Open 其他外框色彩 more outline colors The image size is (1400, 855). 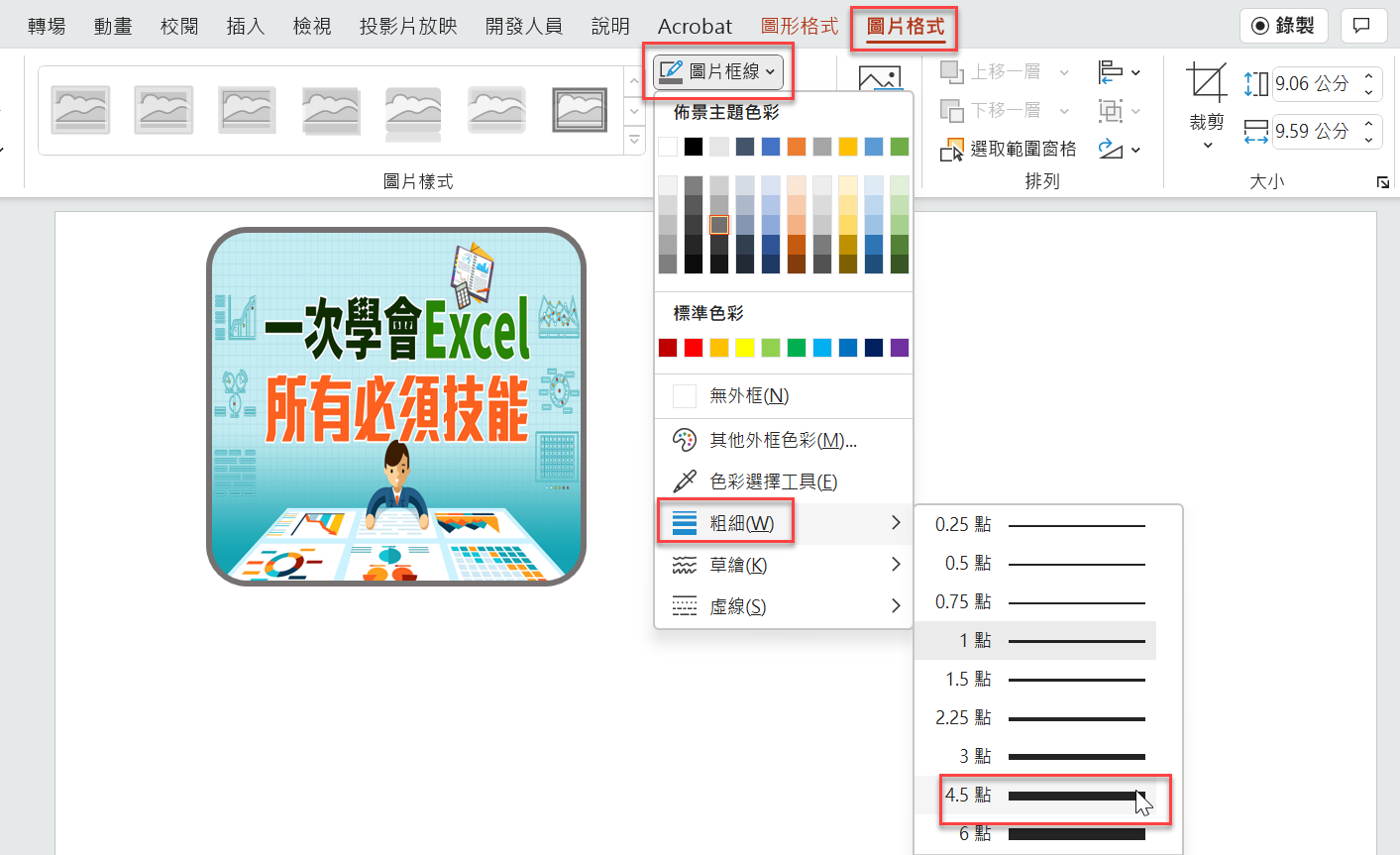783,440
